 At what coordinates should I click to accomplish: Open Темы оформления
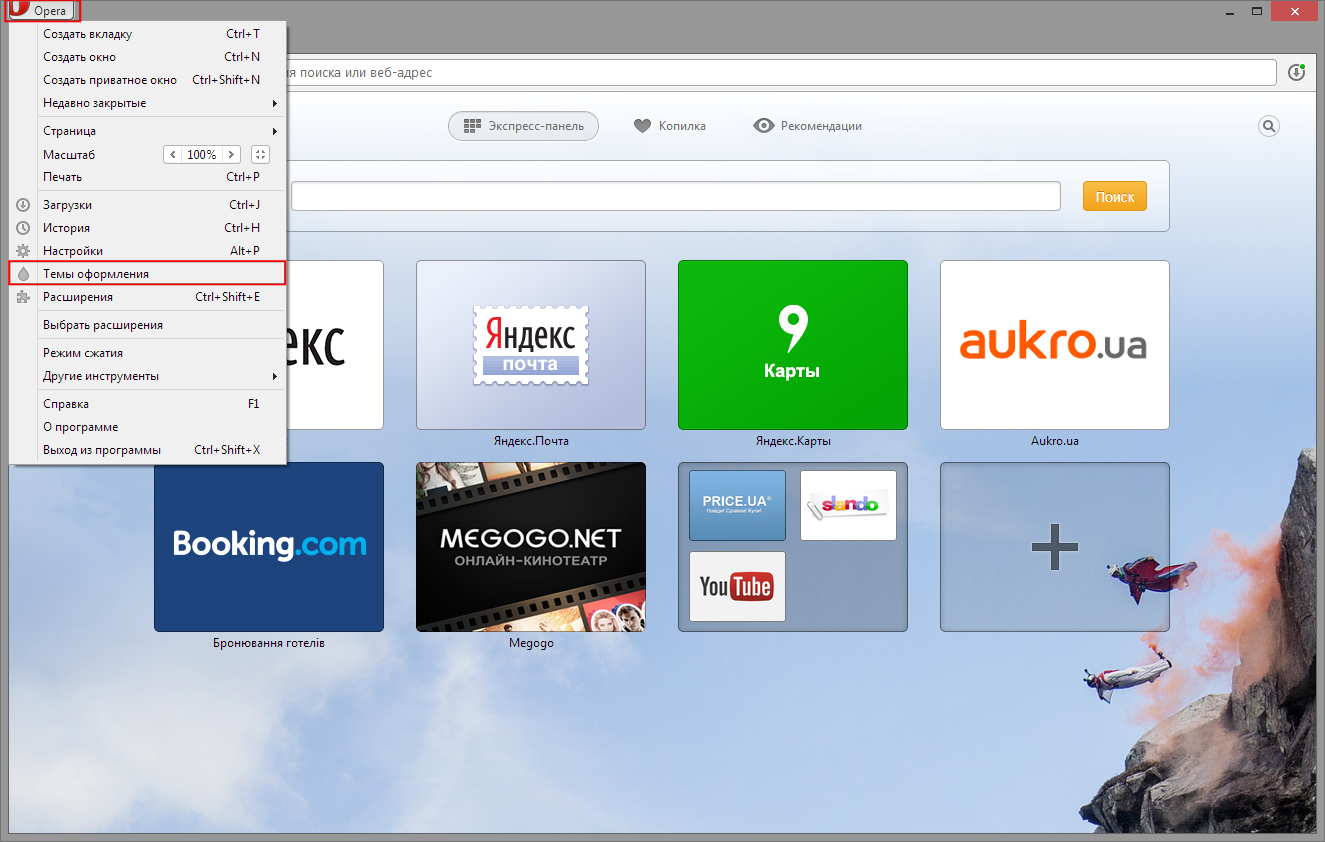point(148,274)
